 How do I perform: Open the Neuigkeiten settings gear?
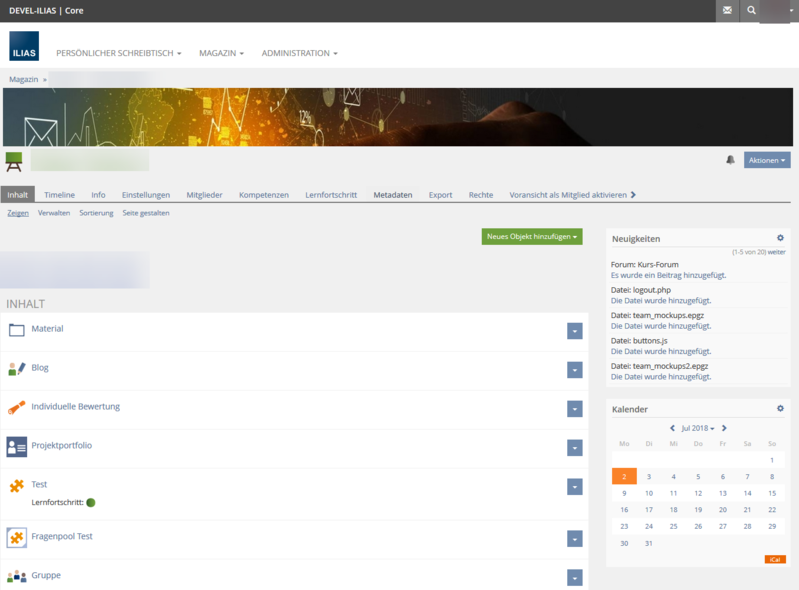pos(780,238)
